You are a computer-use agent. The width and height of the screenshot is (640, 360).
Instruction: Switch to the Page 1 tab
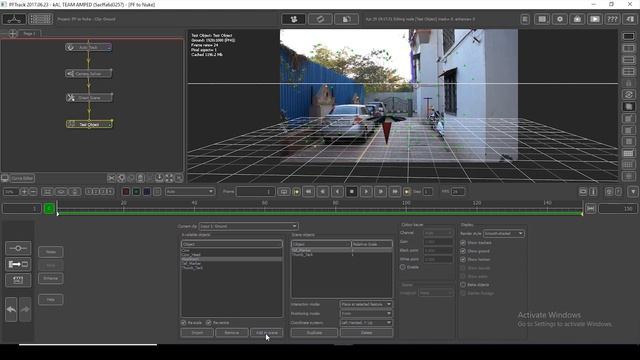(29, 33)
